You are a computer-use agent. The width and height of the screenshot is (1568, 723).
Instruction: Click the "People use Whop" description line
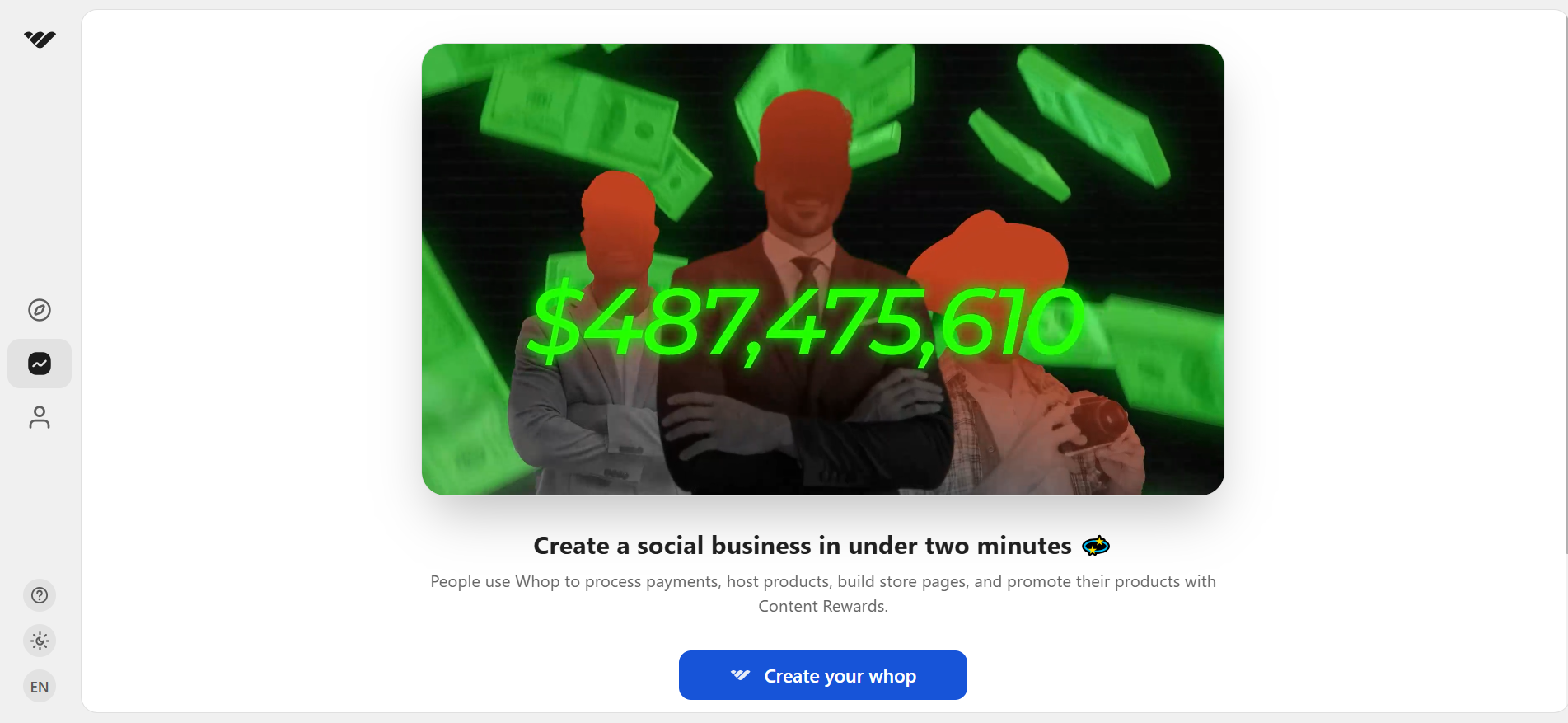tap(822, 581)
